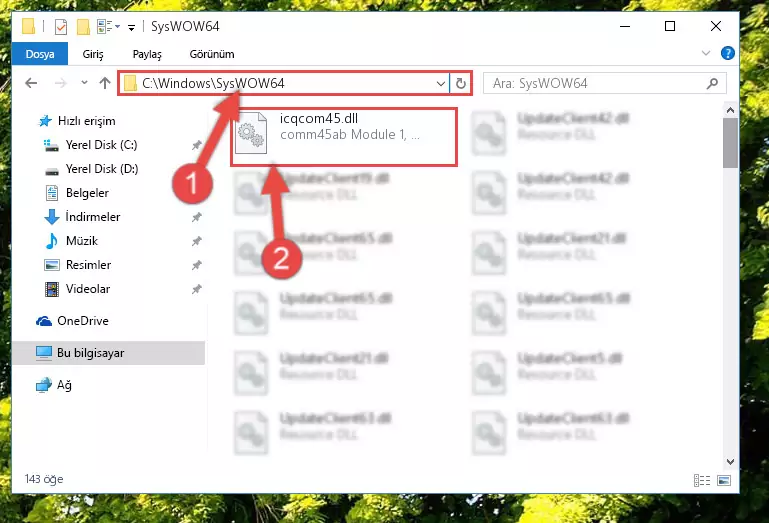Click the magnifier search icon

pyautogui.click(x=712, y=83)
